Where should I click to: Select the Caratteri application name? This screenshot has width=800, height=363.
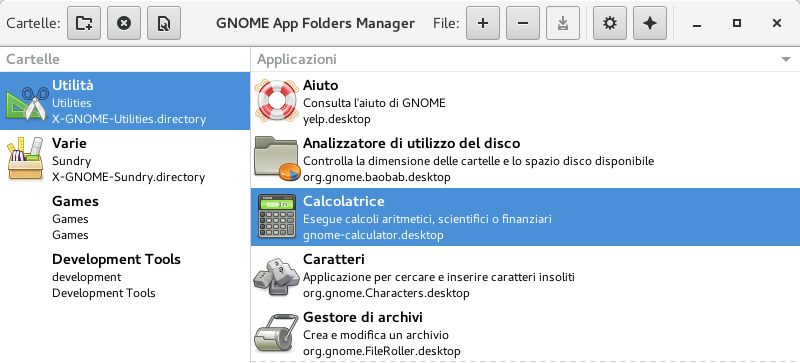point(334,259)
